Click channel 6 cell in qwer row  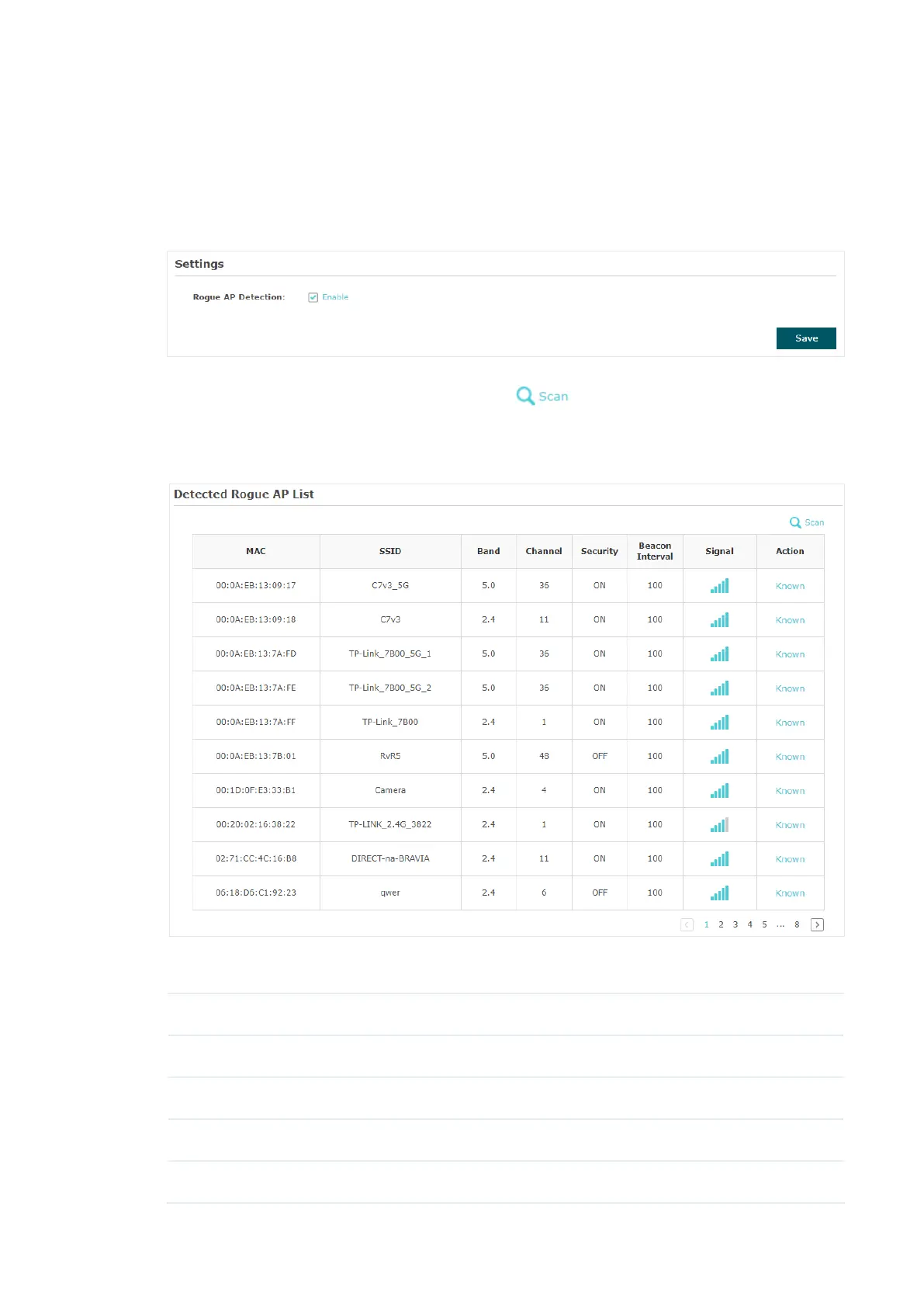pyautogui.click(x=544, y=893)
